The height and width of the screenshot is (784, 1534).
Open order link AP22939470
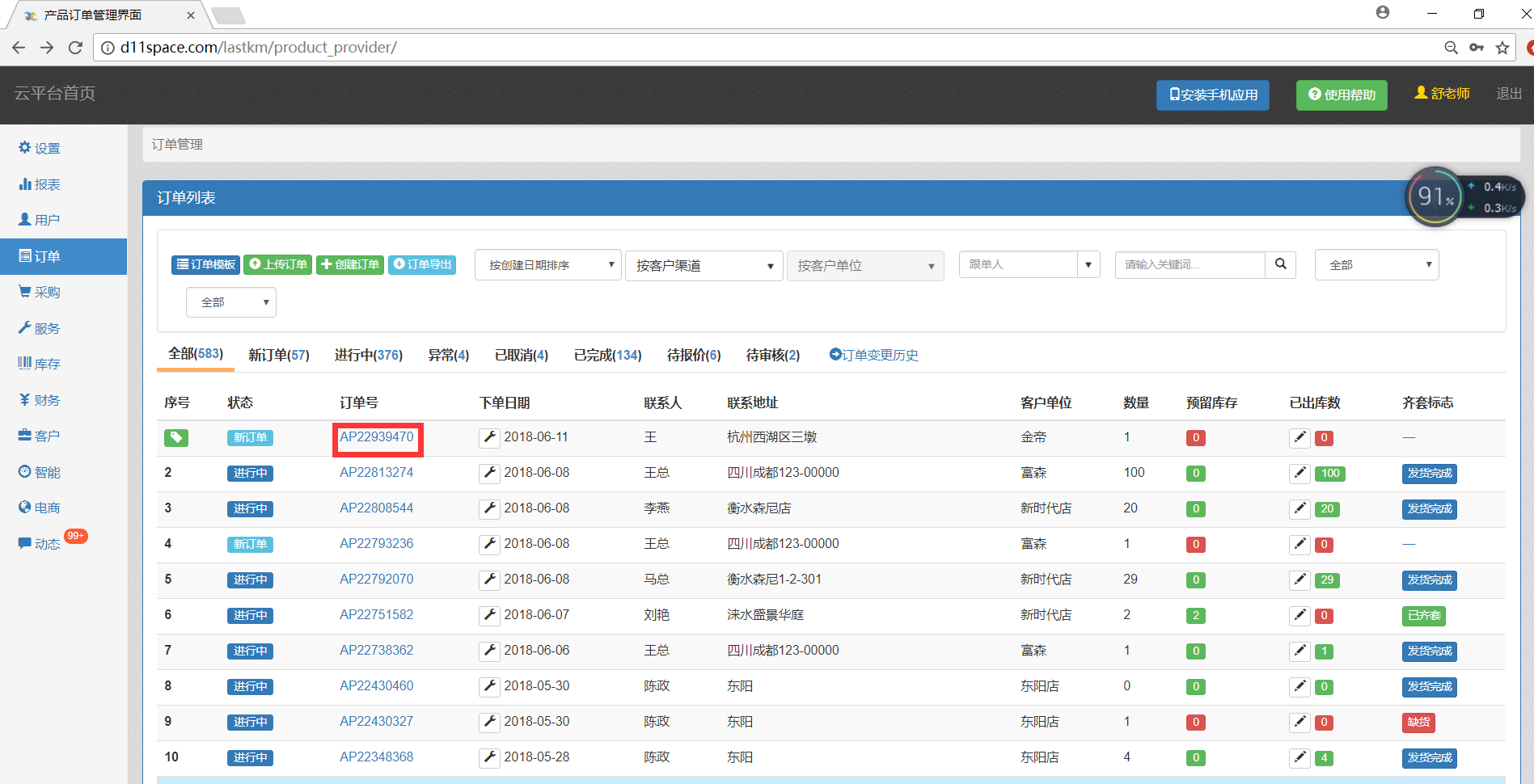377,437
